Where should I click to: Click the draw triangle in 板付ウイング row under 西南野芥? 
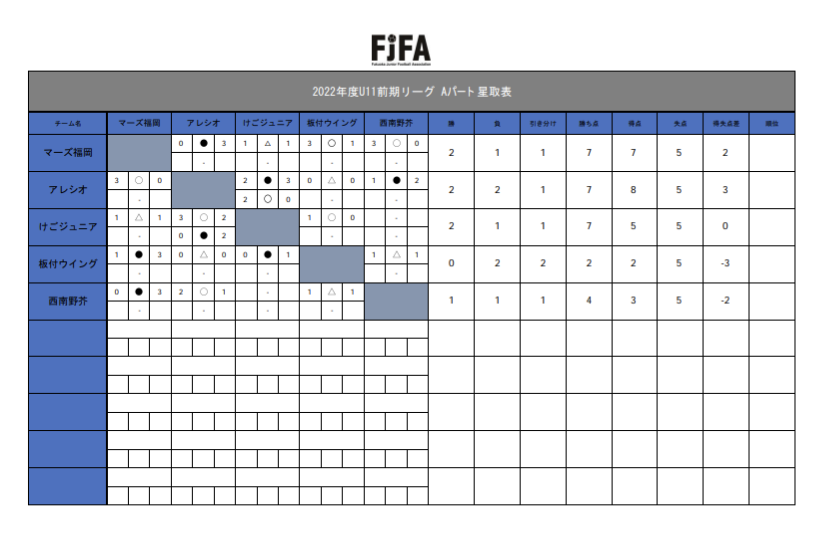point(396,255)
